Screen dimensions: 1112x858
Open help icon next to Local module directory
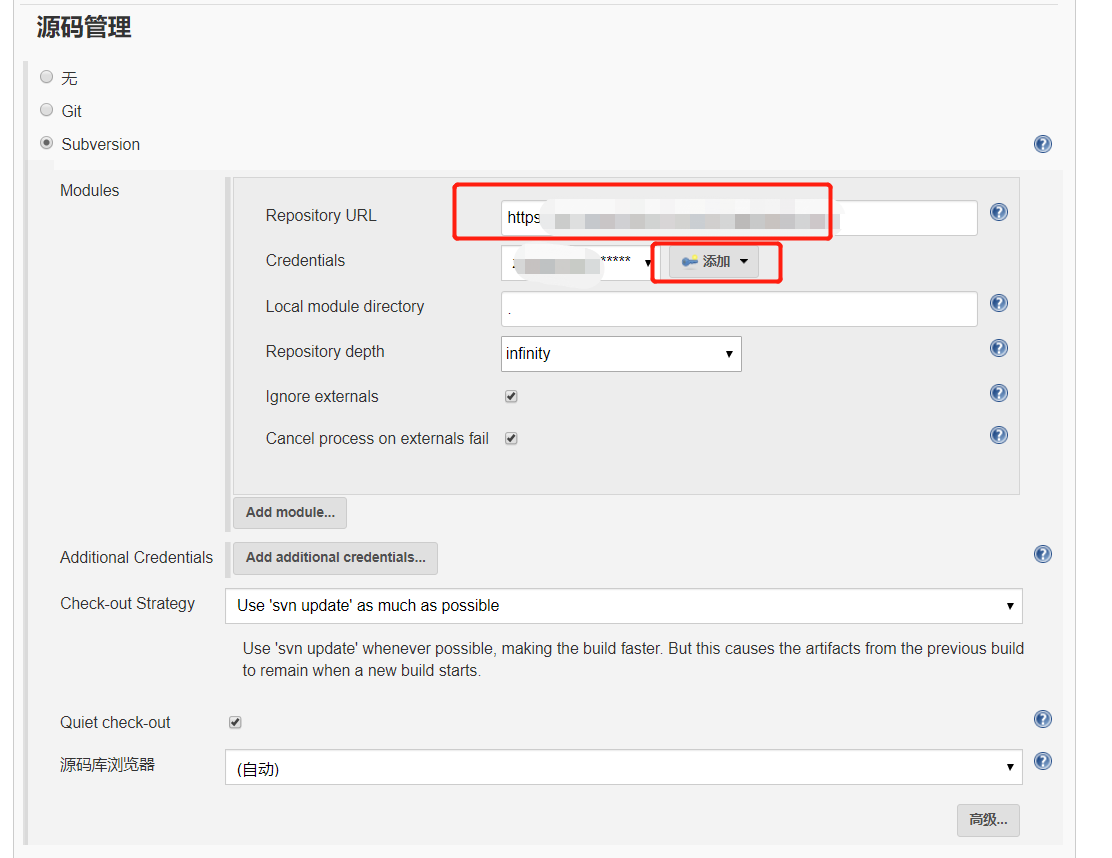(999, 303)
